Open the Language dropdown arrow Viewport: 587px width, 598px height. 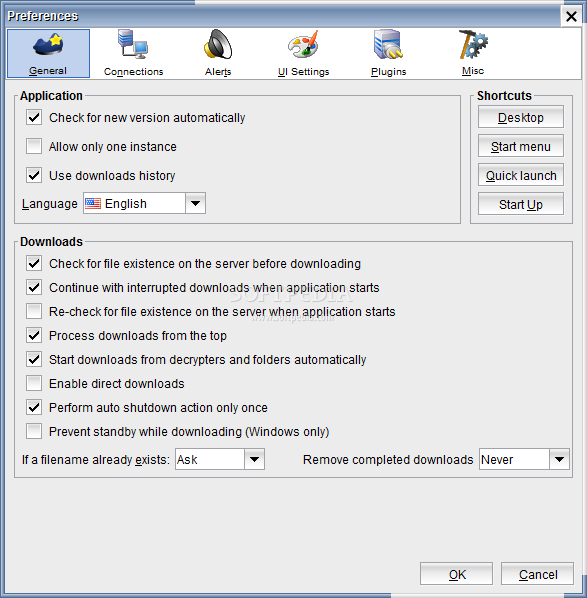[x=195, y=203]
